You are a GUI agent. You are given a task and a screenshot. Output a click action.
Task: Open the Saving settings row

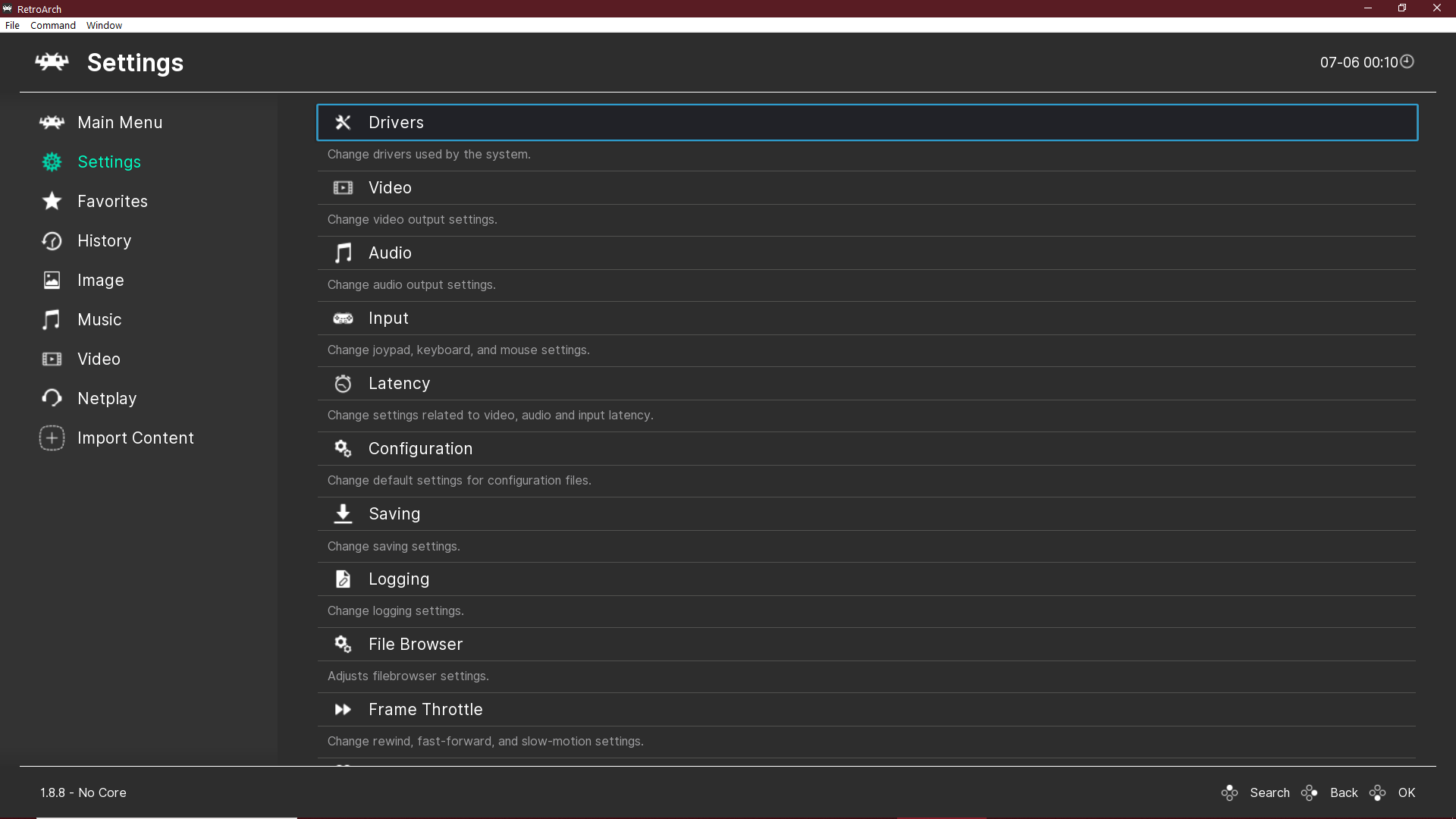pyautogui.click(x=867, y=513)
